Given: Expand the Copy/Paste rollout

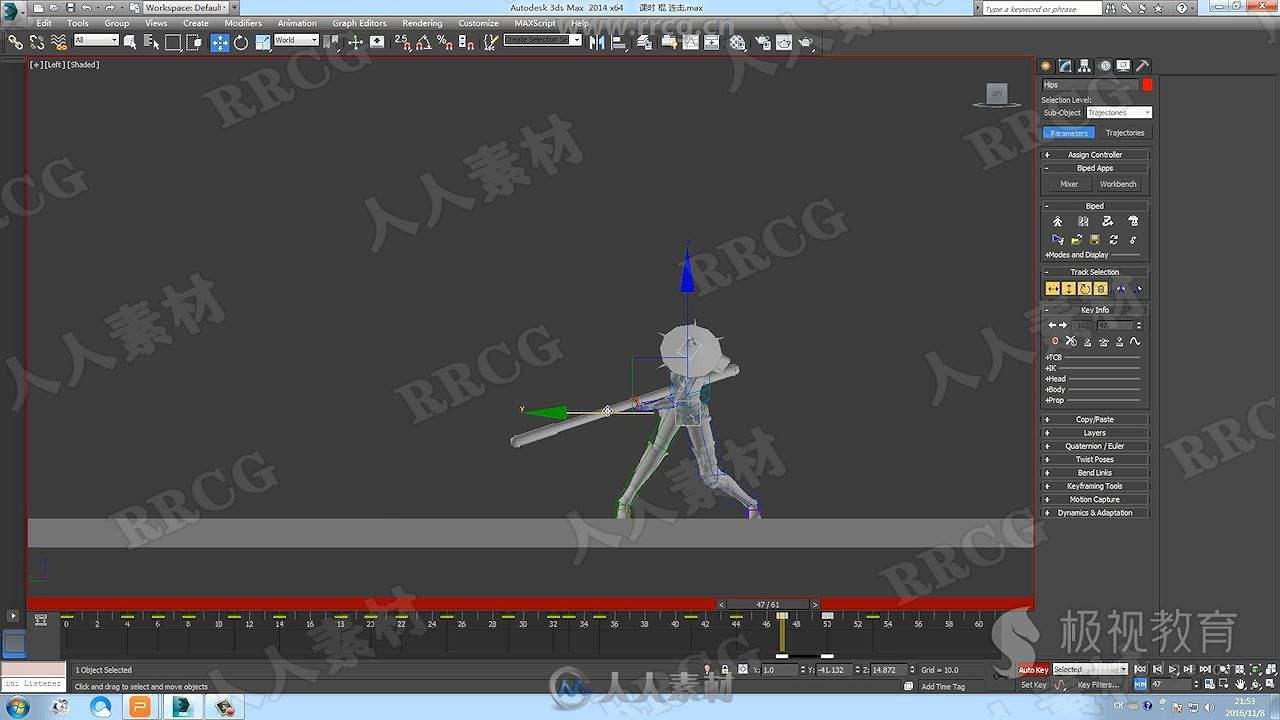Looking at the screenshot, I should click(1095, 420).
